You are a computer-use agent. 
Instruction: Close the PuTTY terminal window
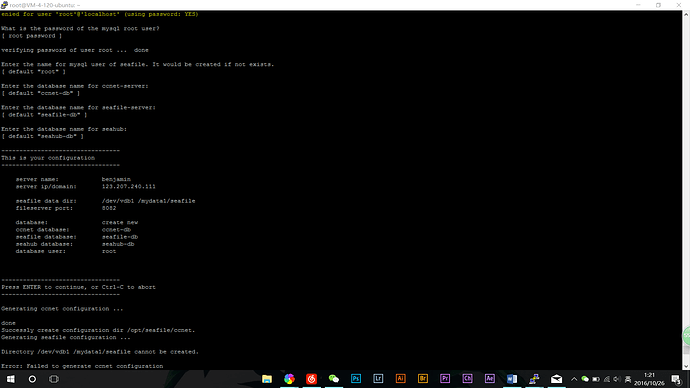[679, 5]
